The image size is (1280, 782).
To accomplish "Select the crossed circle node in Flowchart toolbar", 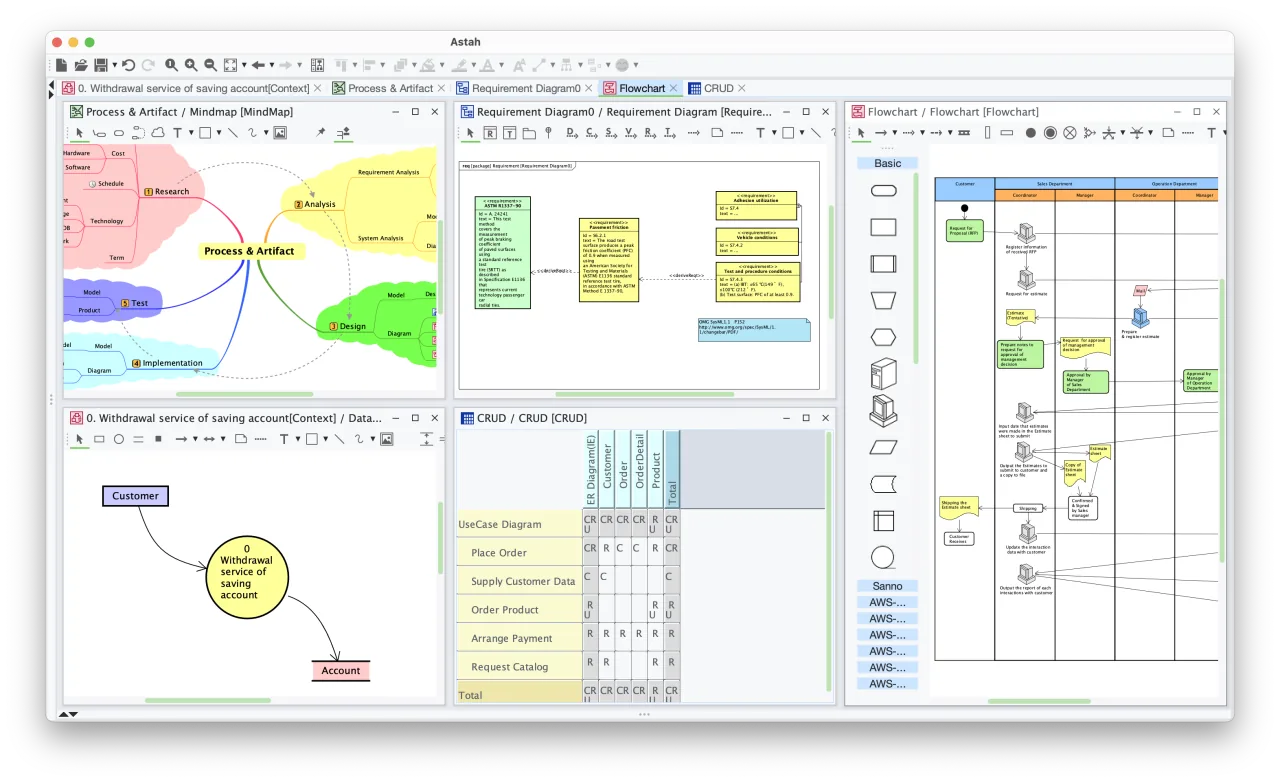I will (x=1069, y=132).
